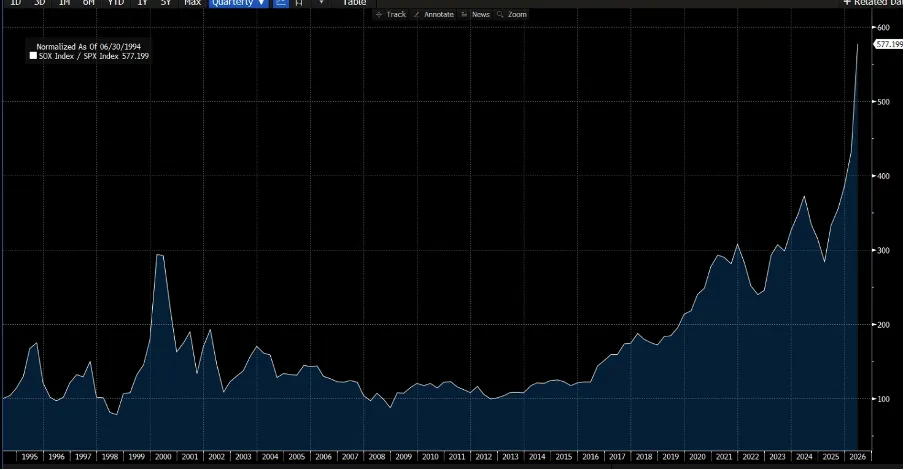
Task: Toggle SOX/SPX series legend white box
Action: point(33,56)
